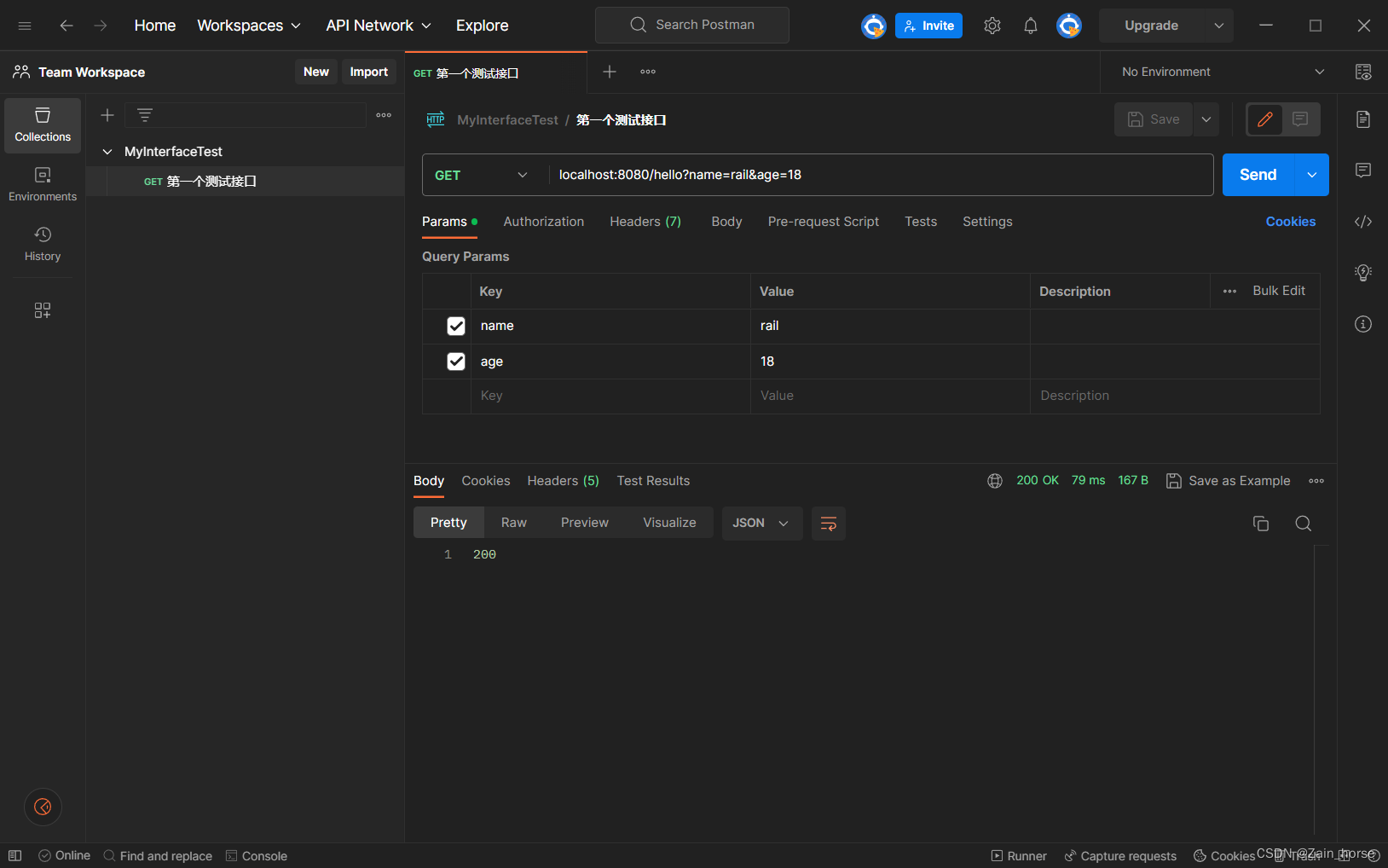
Task: Open the related requests lightbulb icon
Action: (1363, 273)
